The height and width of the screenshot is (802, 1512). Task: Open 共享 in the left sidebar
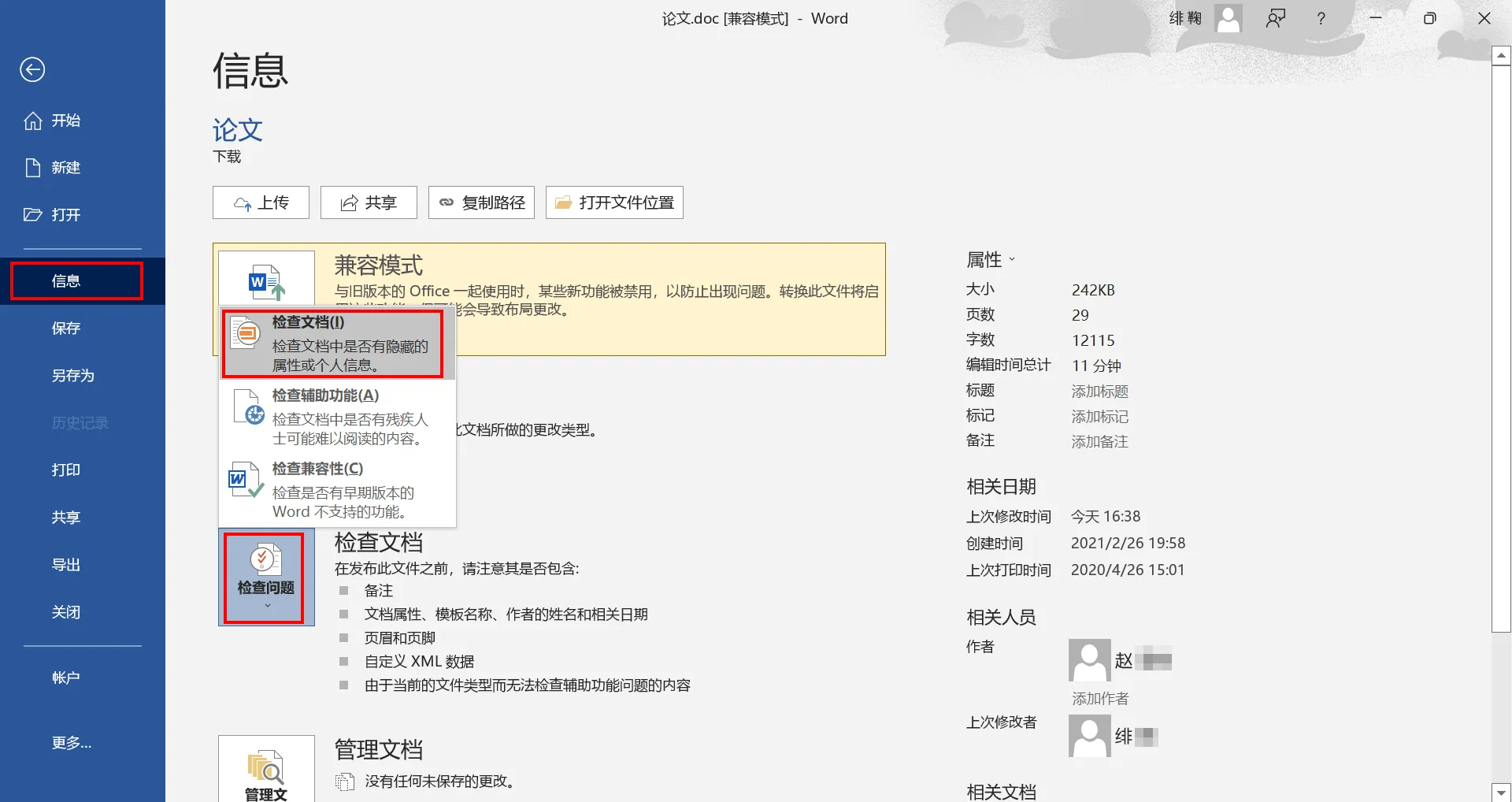tap(83, 518)
